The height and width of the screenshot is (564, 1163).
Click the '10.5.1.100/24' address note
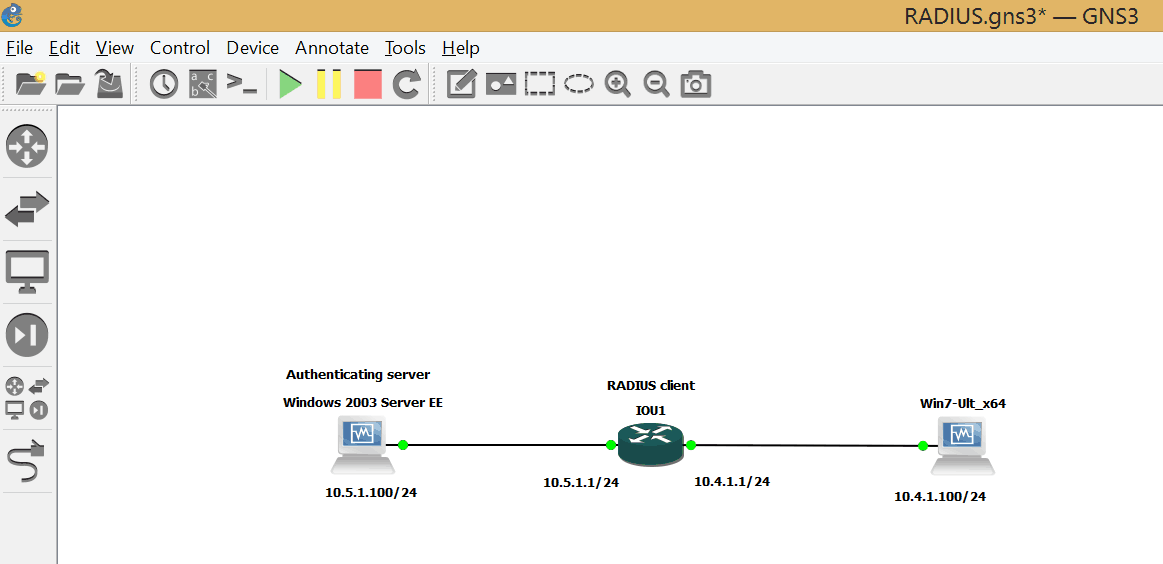(x=371, y=493)
